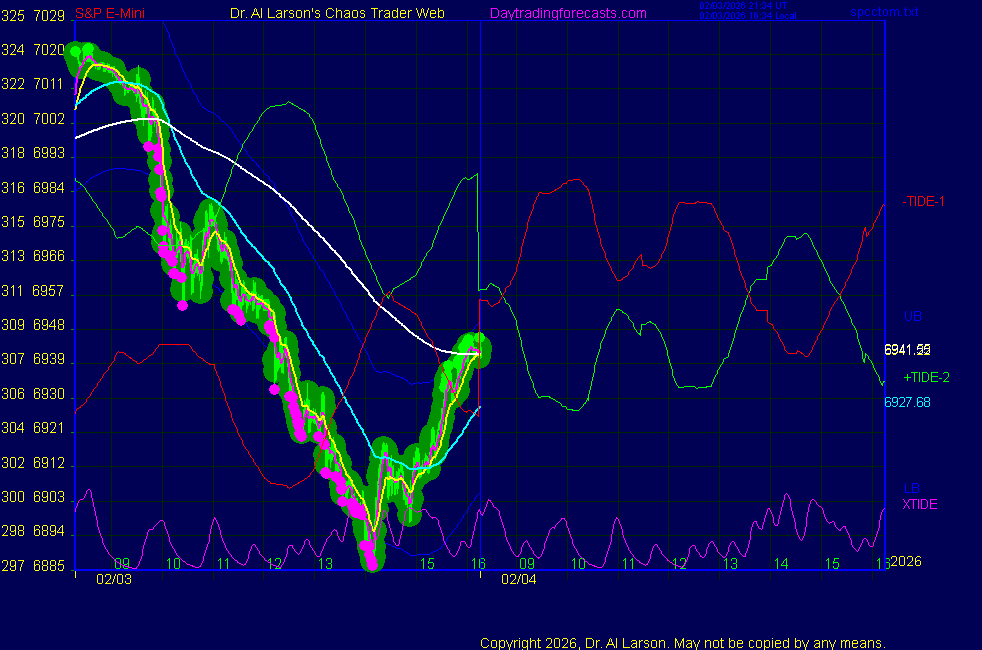Click the 13 hour marker under 02/03
The width and height of the screenshot is (982, 650).
[324, 564]
